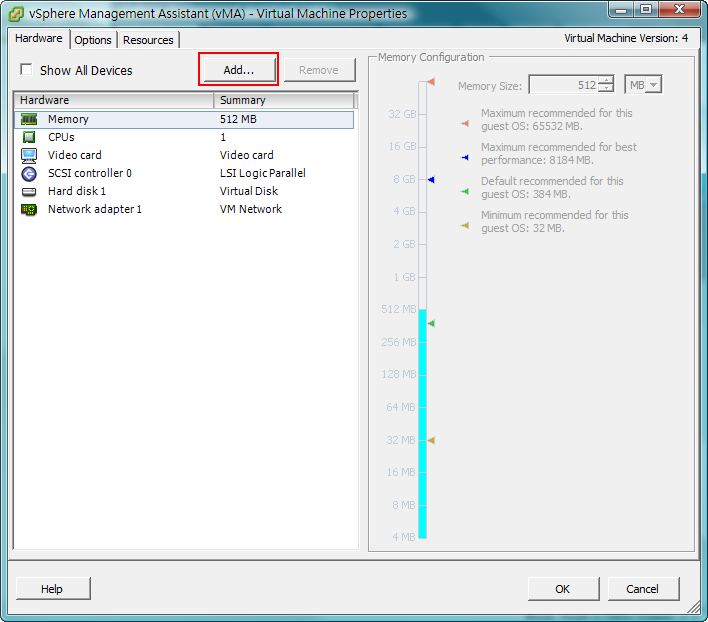
Task: Switch to the Options tab
Action: pyautogui.click(x=93, y=40)
